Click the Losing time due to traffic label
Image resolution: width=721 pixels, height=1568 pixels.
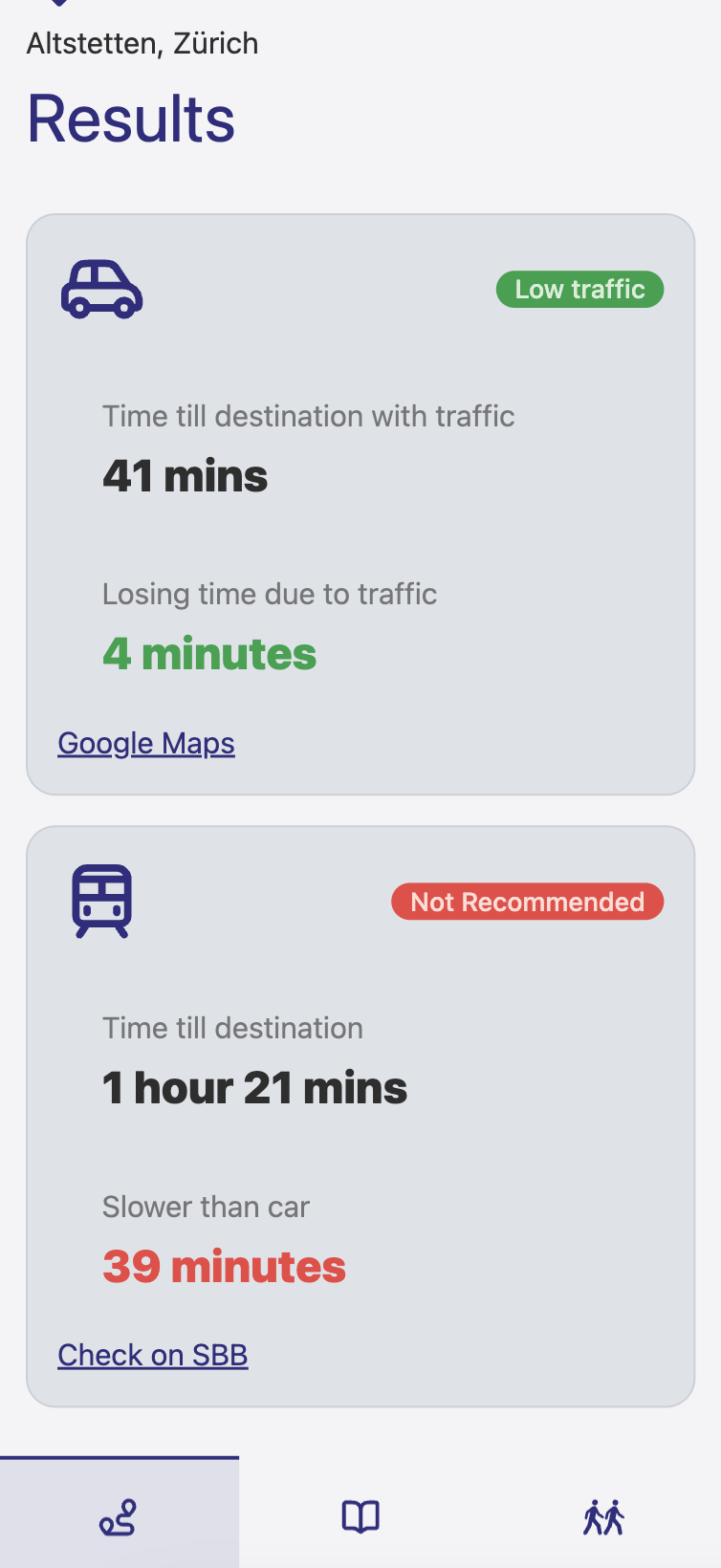pyautogui.click(x=270, y=594)
